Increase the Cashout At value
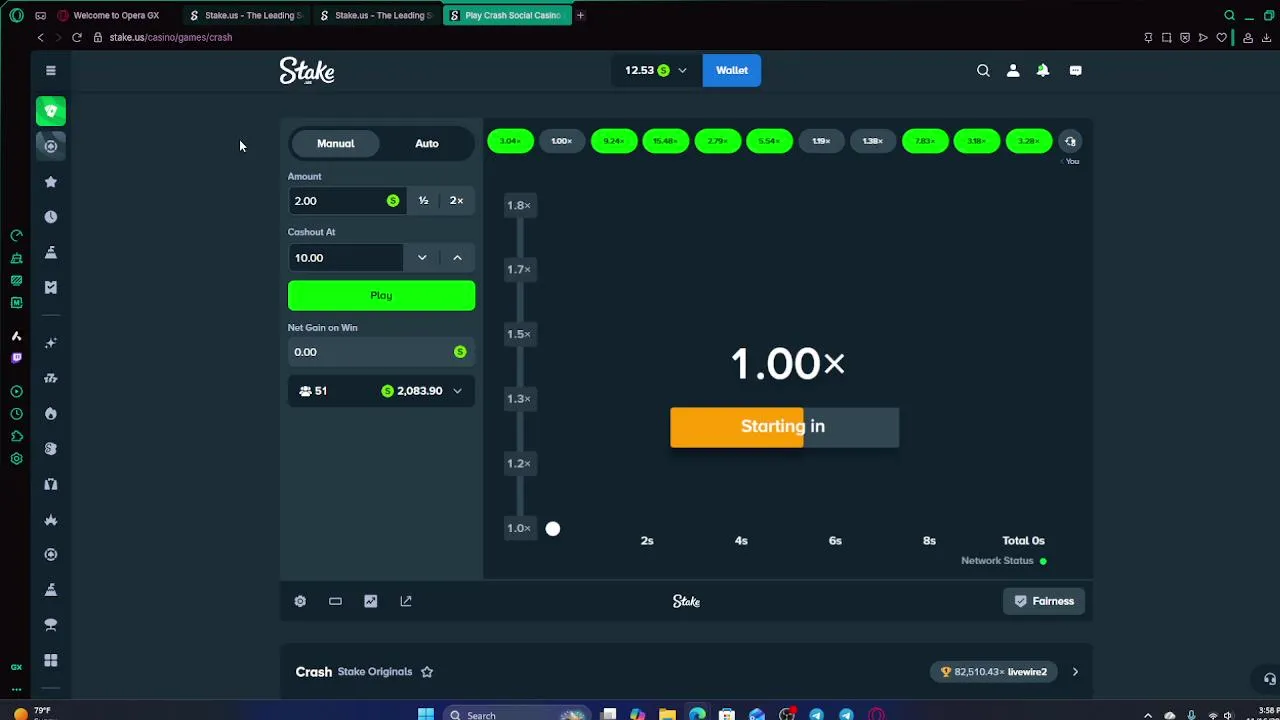Image resolution: width=1280 pixels, height=720 pixels. pyautogui.click(x=457, y=258)
